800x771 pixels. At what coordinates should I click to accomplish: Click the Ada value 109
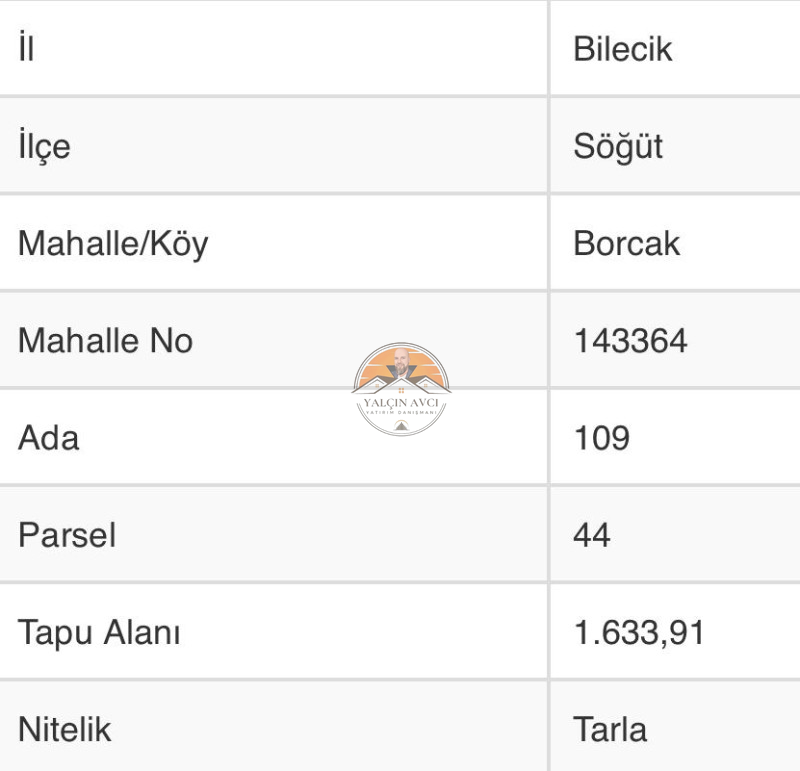[602, 438]
